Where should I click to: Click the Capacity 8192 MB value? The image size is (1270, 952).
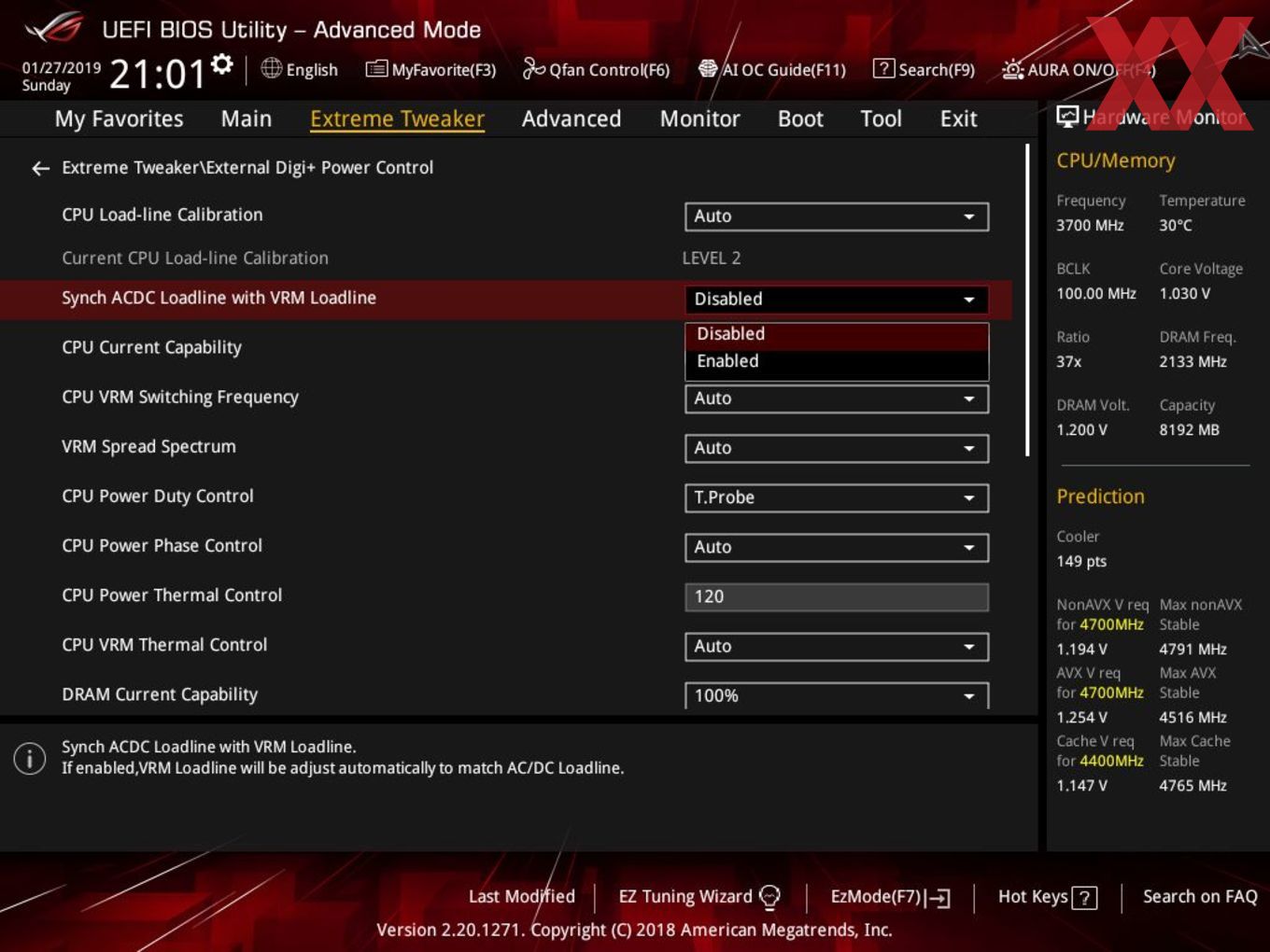click(x=1189, y=429)
